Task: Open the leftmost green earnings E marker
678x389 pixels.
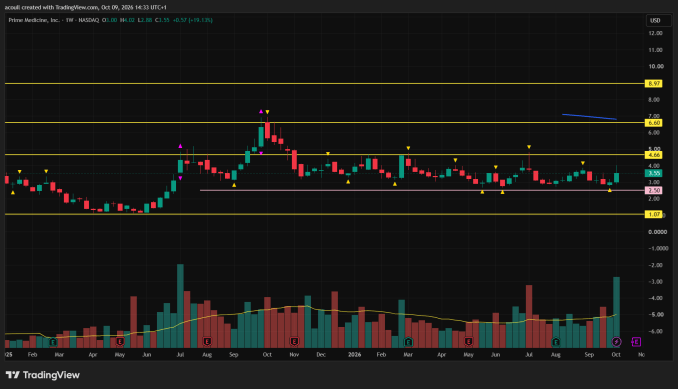Action: pos(53,342)
